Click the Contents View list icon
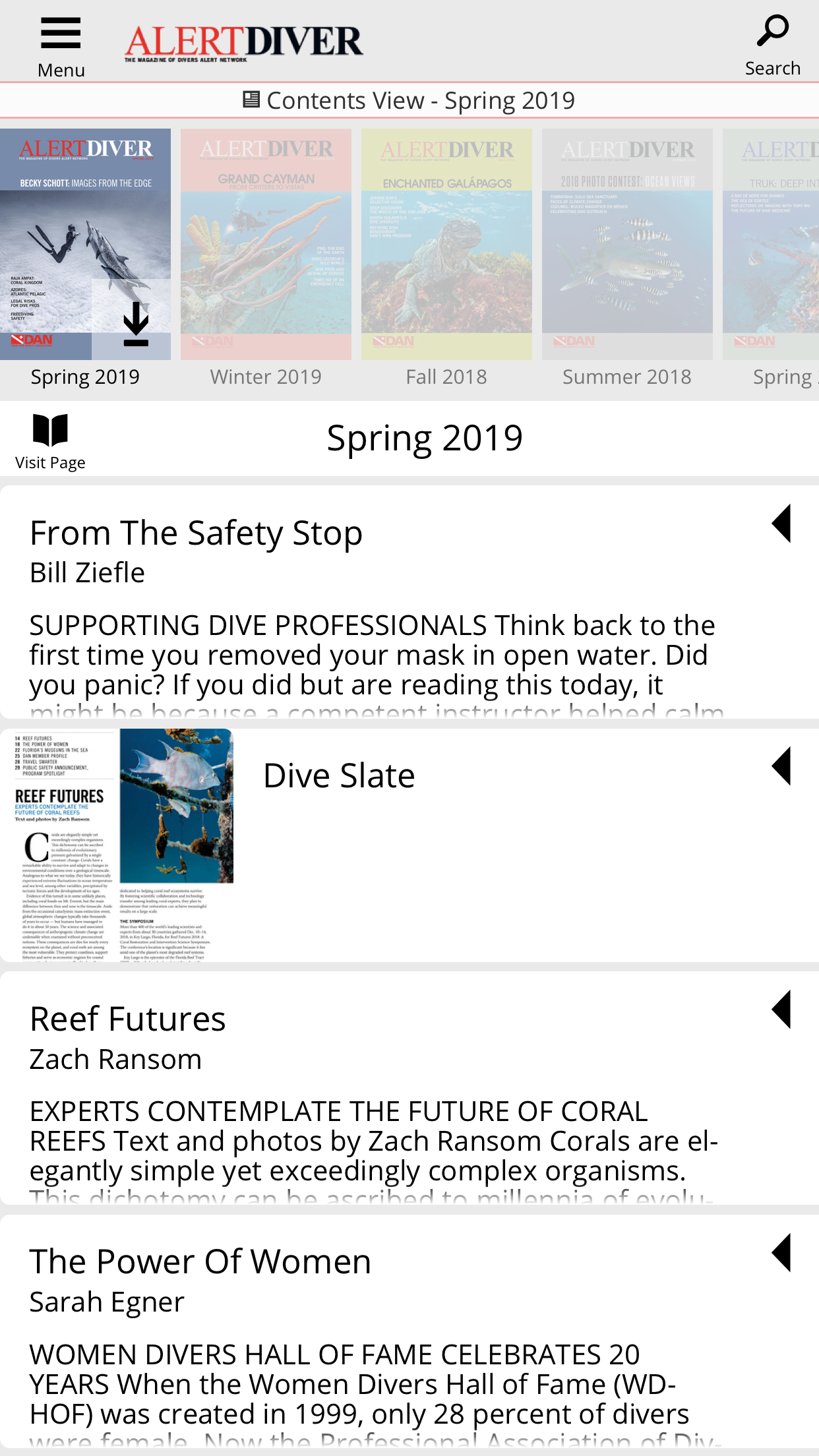The height and width of the screenshot is (1456, 819). pos(251,100)
